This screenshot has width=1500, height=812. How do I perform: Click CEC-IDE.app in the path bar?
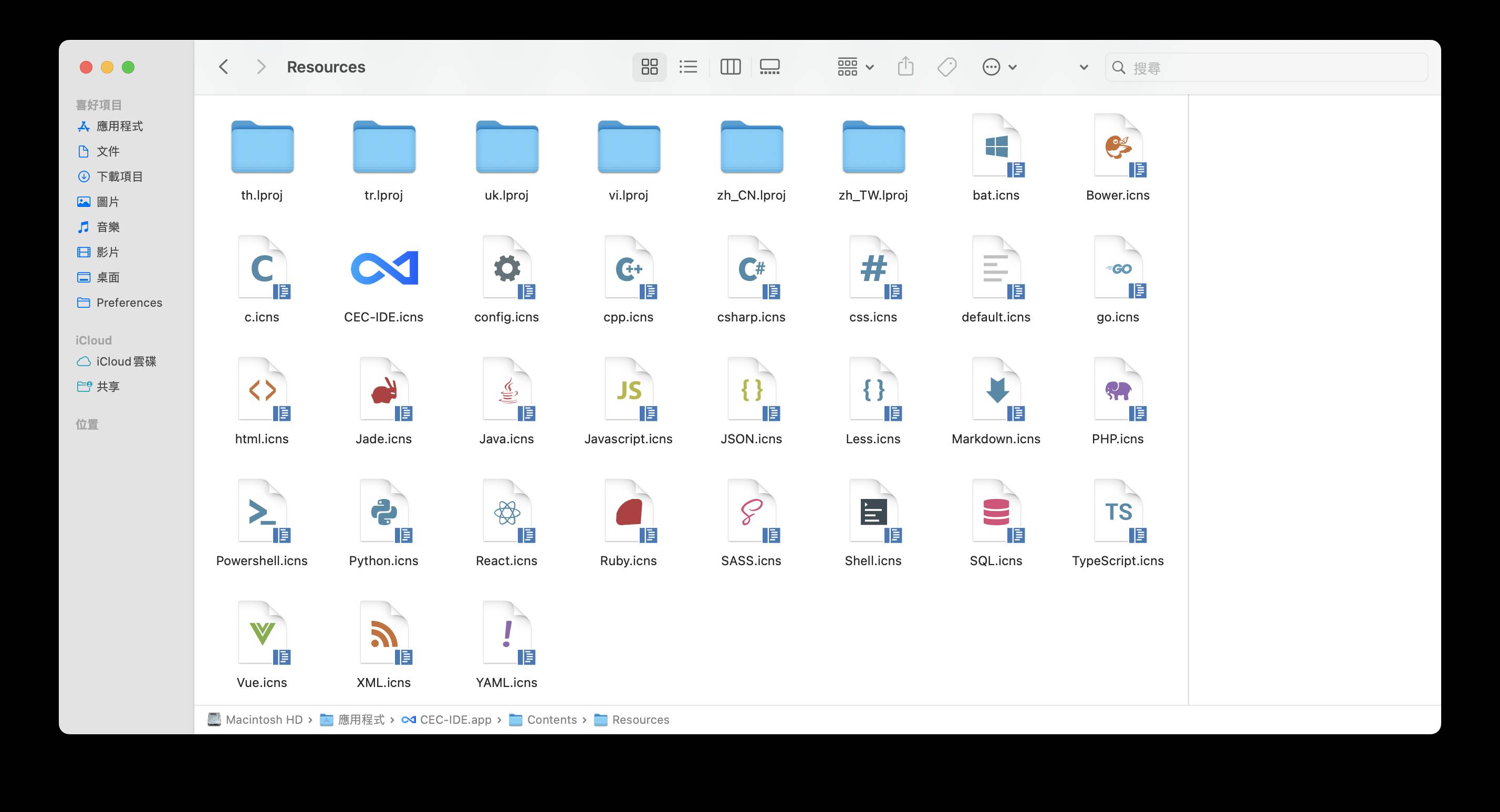pos(446,720)
